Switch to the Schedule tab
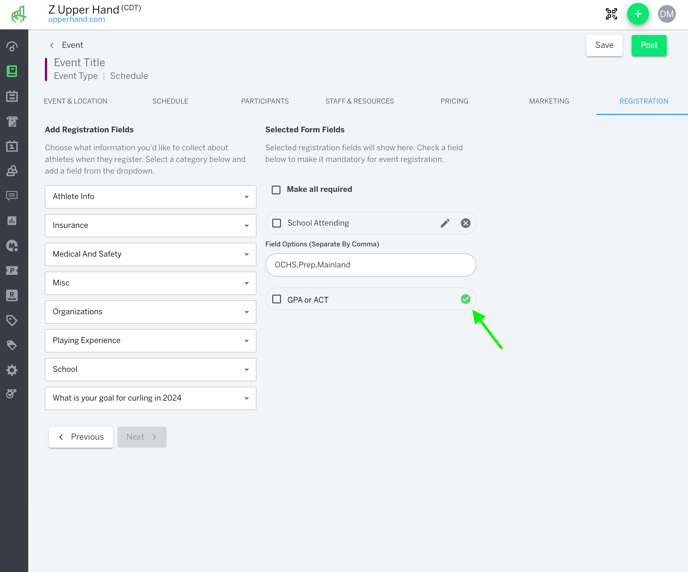This screenshot has height=572, width=688. point(170,101)
